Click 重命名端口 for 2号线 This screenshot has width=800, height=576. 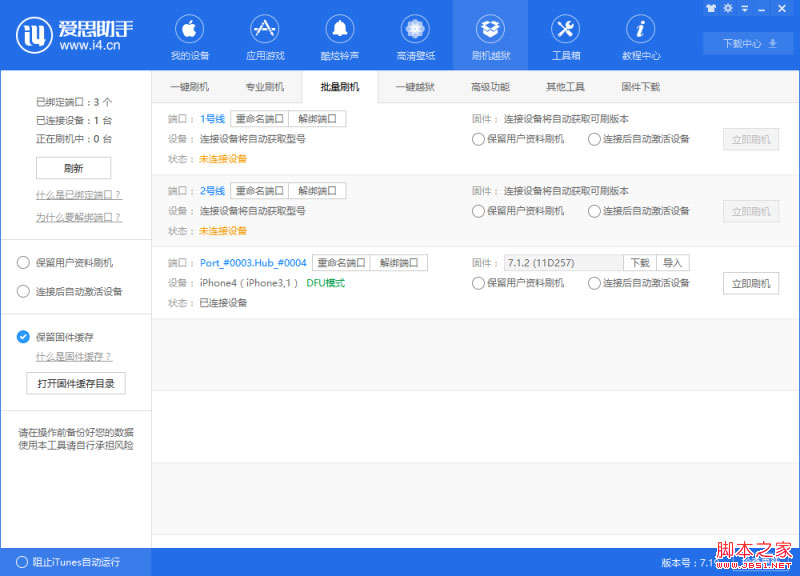(260, 191)
